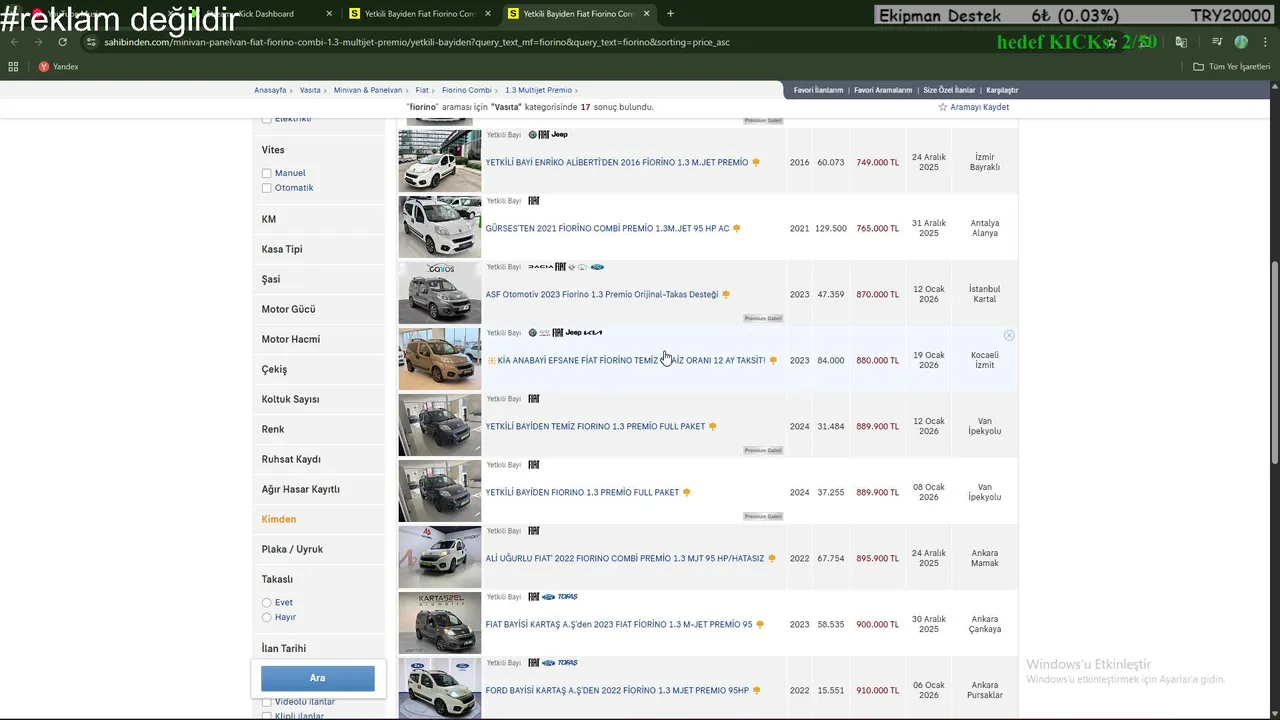Click the translate page icon in address bar

click(1181, 42)
